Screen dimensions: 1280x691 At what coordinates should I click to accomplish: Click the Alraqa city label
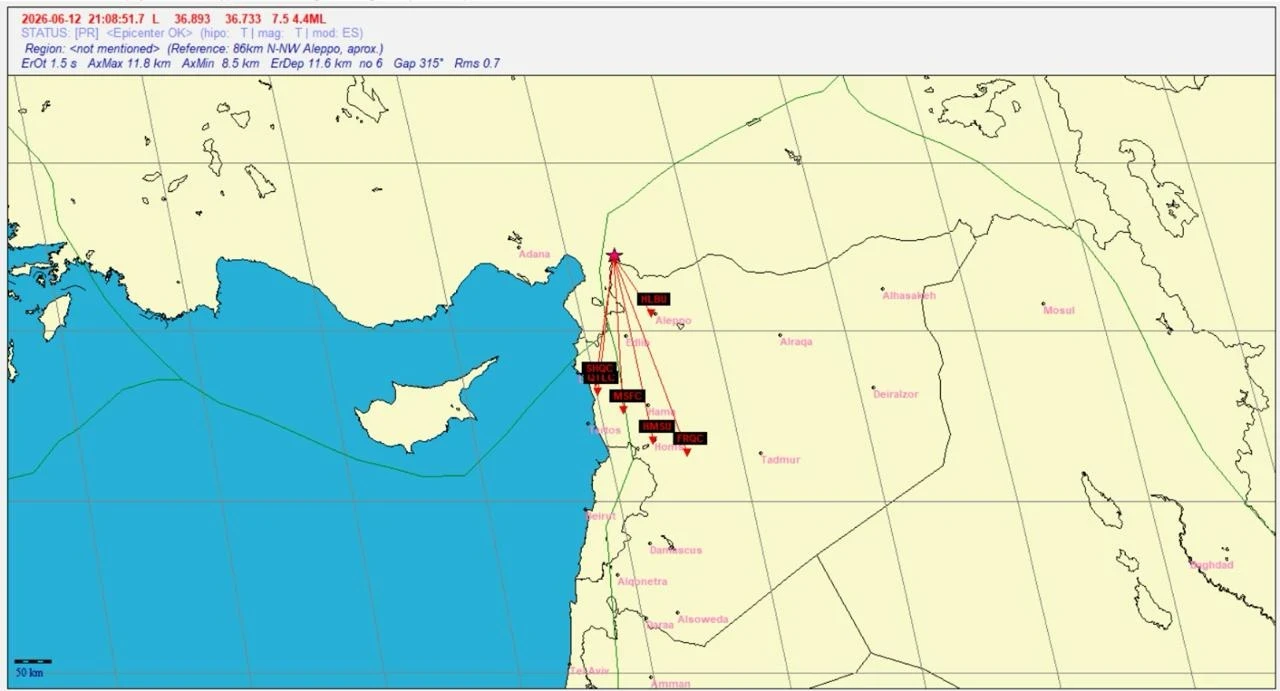pyautogui.click(x=796, y=342)
